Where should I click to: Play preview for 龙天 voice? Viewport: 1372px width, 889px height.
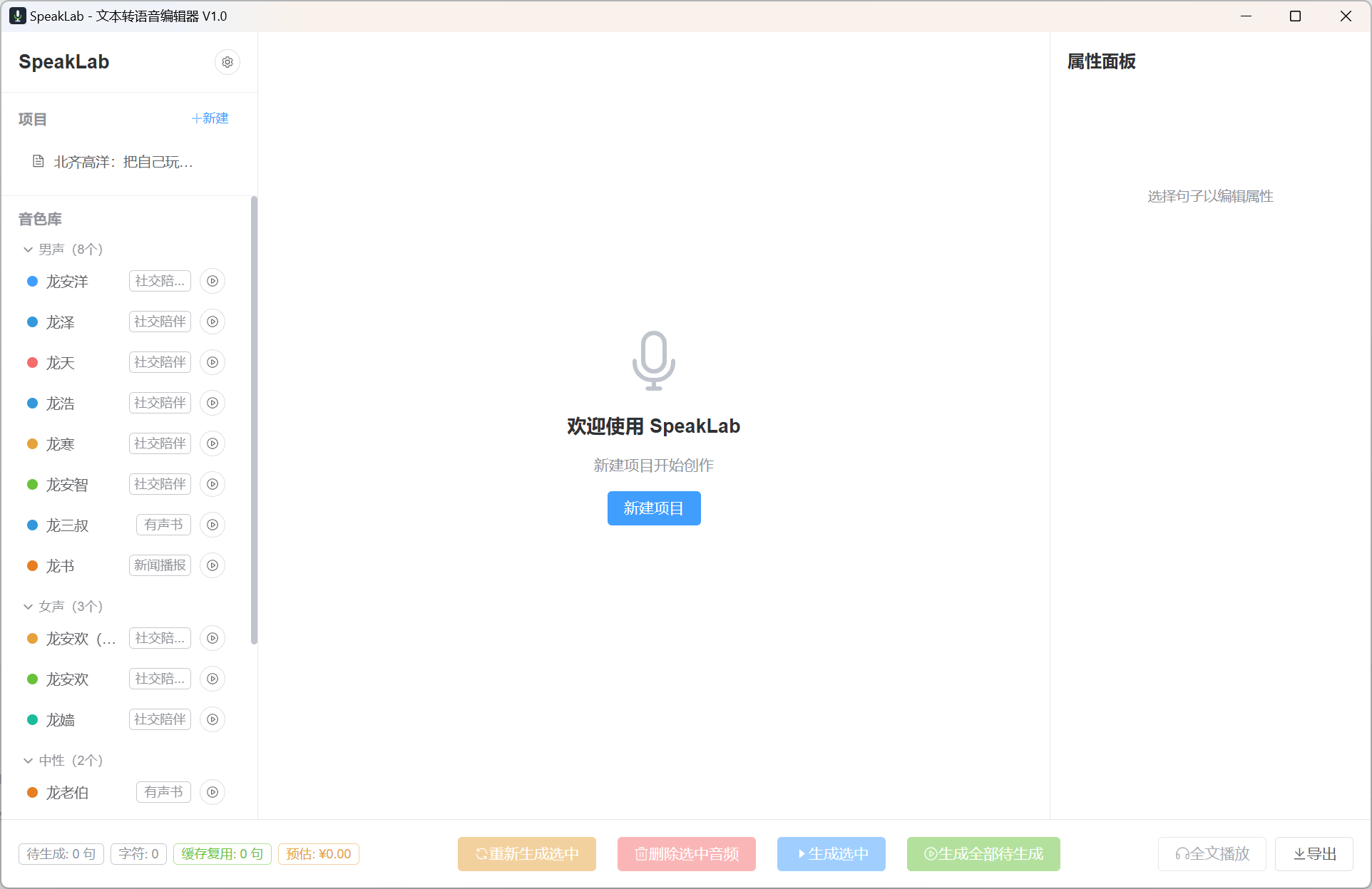pyautogui.click(x=213, y=362)
